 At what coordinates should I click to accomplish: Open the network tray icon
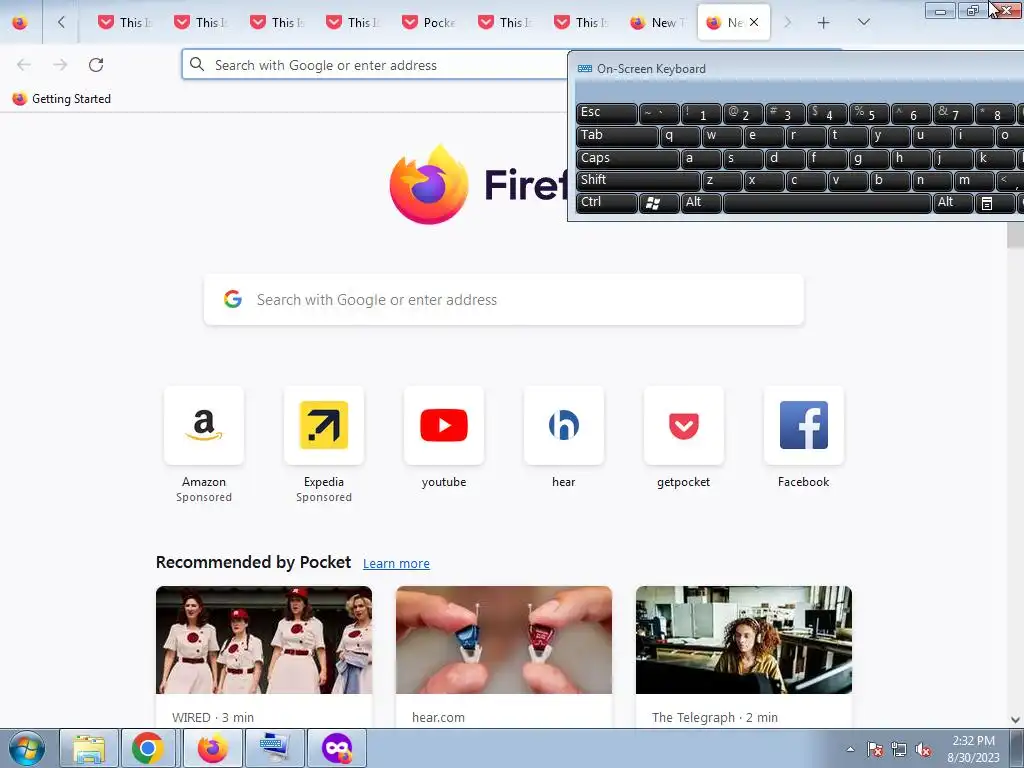point(899,749)
